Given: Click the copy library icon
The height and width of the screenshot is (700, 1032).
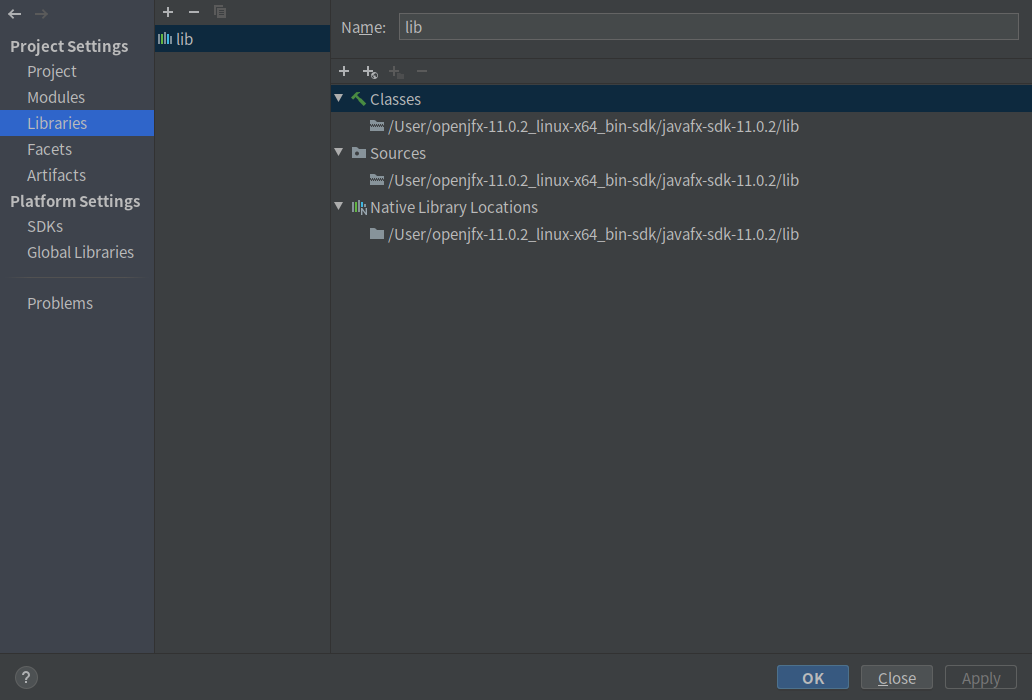Looking at the screenshot, I should (219, 12).
